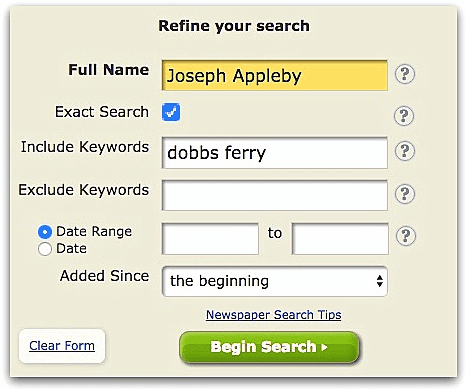This screenshot has width=465, height=389.
Task: Open the Newspaper Search Tips link
Action: [x=274, y=314]
